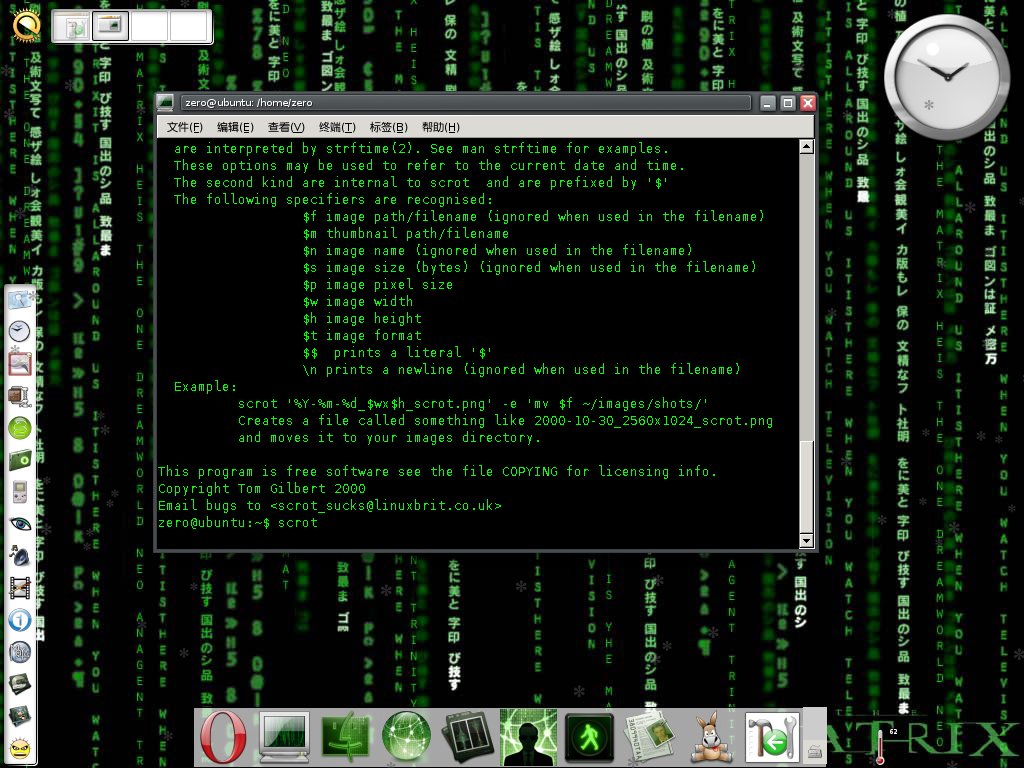
Task: Open the magnifier image icon atop sidebar
Action: pyautogui.click(x=20, y=299)
